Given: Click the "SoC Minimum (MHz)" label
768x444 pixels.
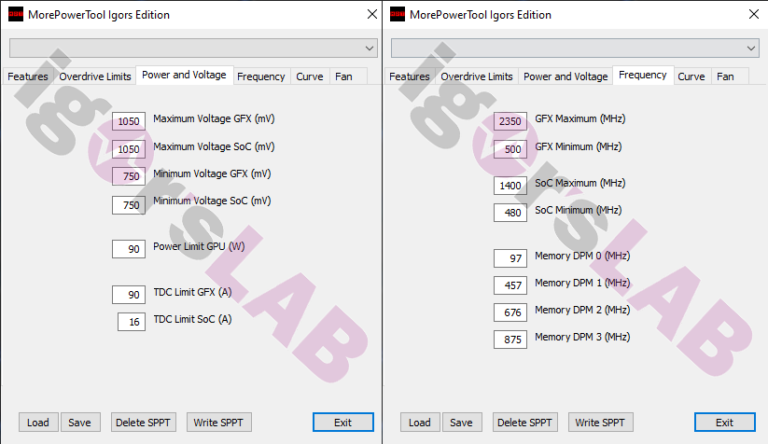Looking at the screenshot, I should 578,210.
